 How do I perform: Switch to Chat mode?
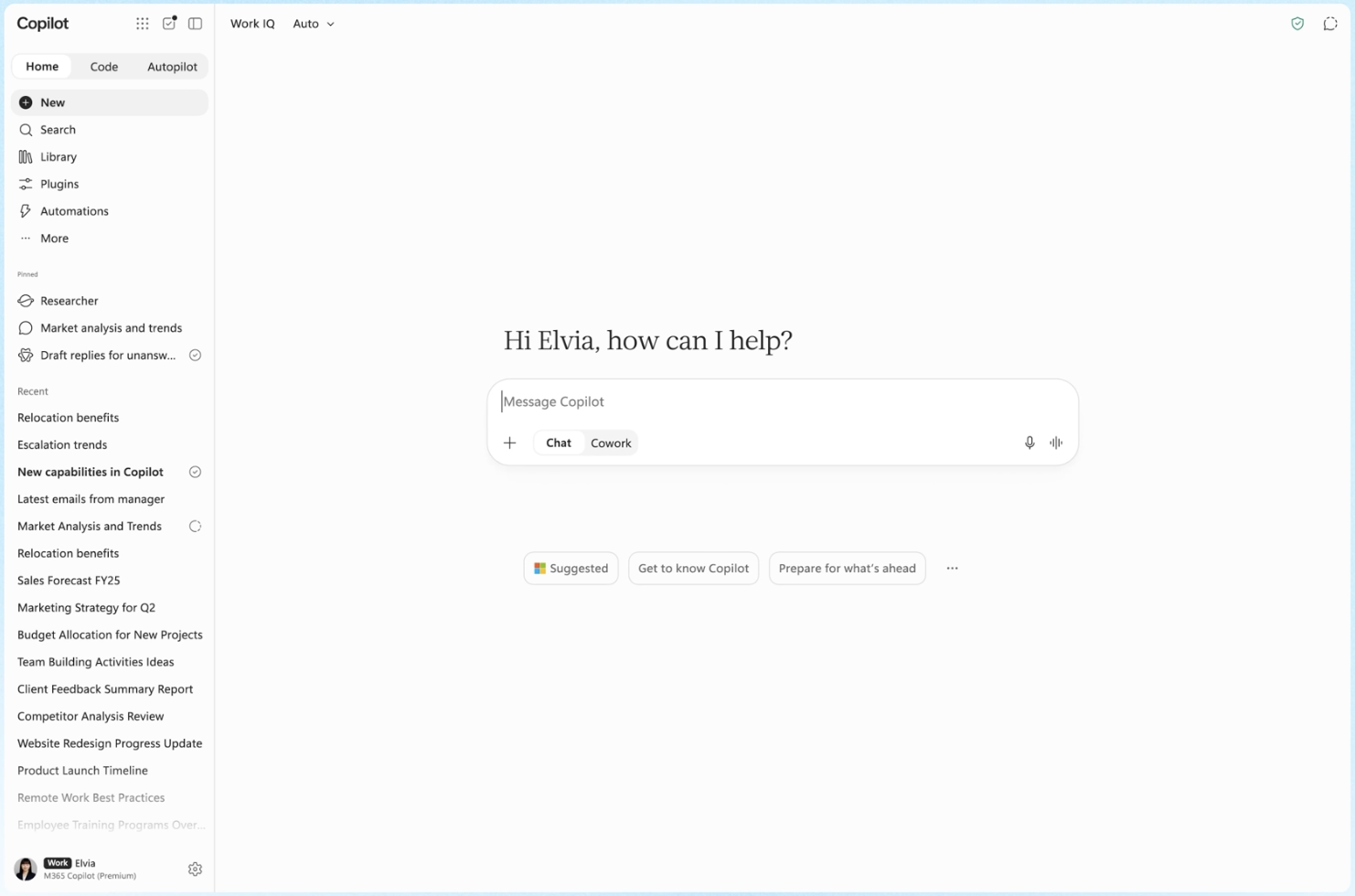point(559,443)
